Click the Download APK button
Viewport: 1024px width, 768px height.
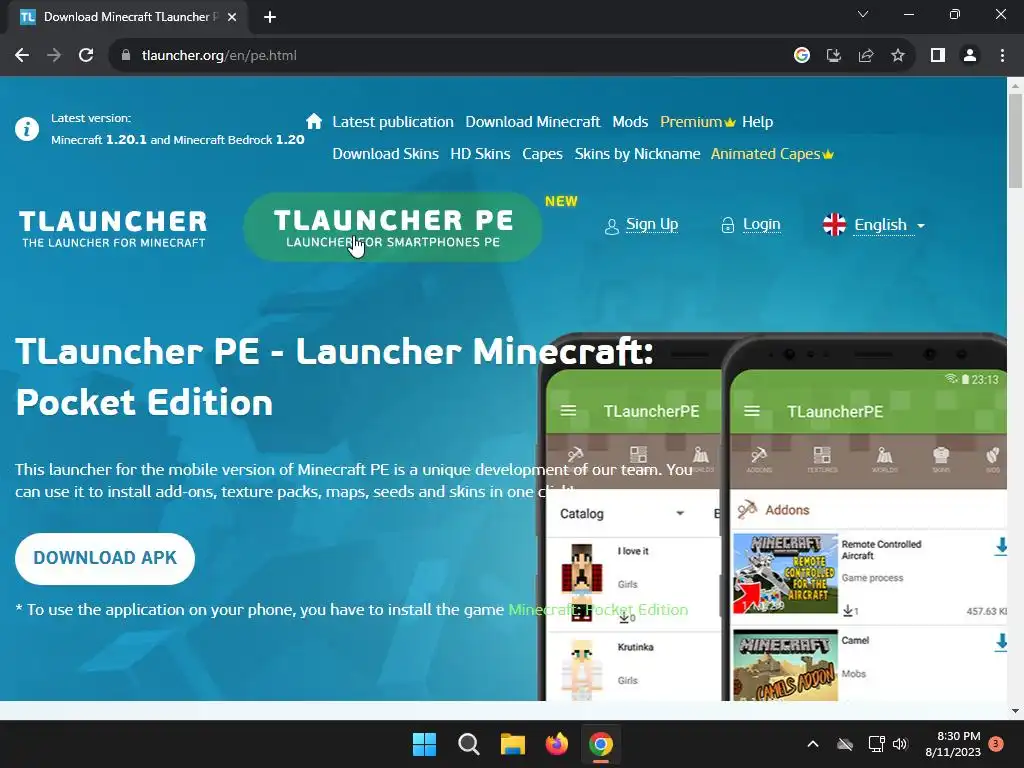[x=104, y=558]
